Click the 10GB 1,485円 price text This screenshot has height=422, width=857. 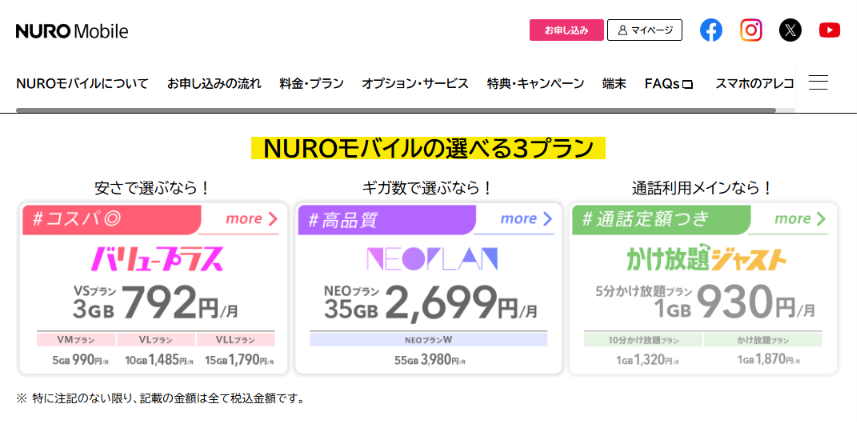point(158,360)
